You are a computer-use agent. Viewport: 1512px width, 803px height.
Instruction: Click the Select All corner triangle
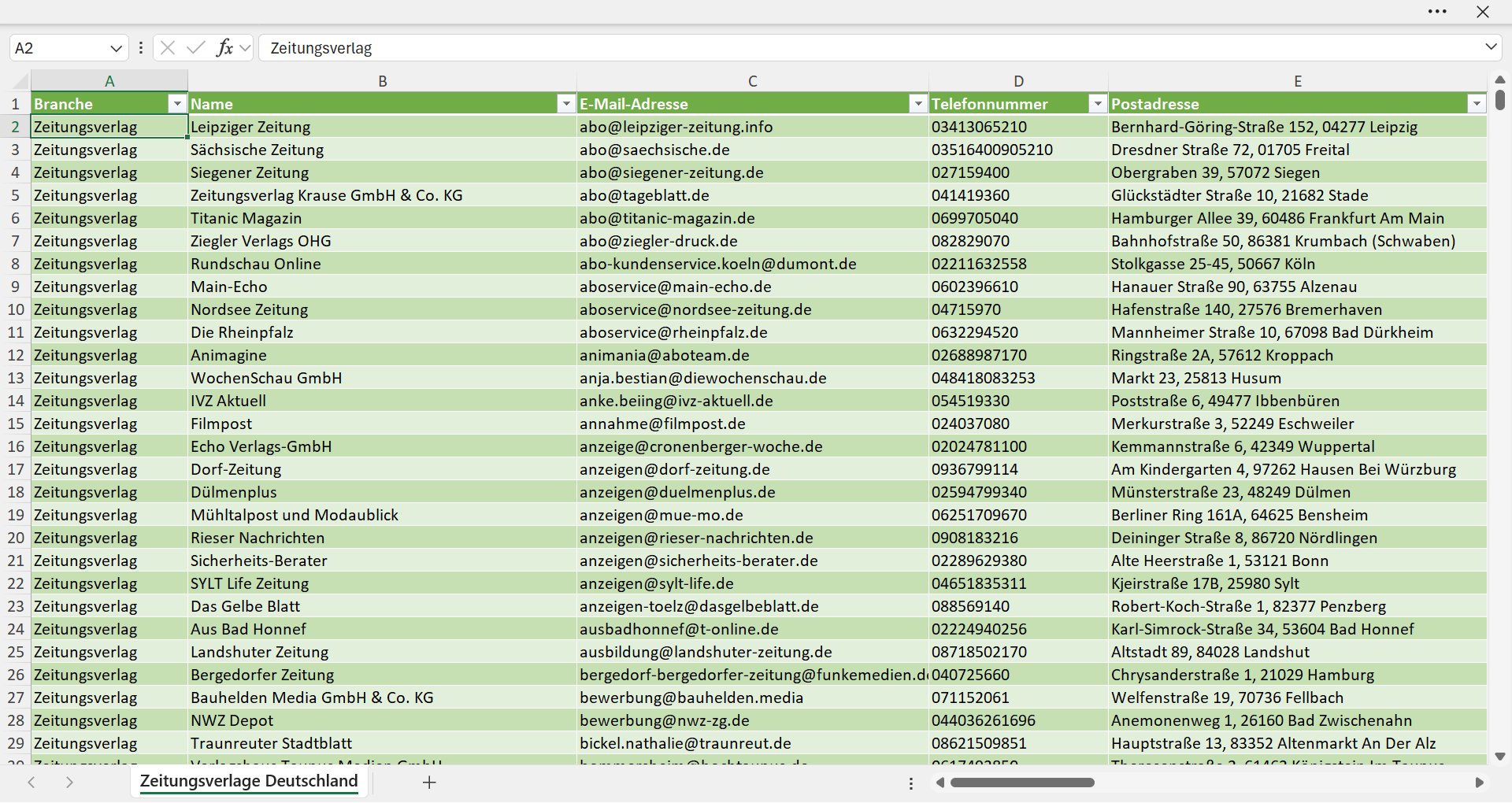tap(21, 81)
